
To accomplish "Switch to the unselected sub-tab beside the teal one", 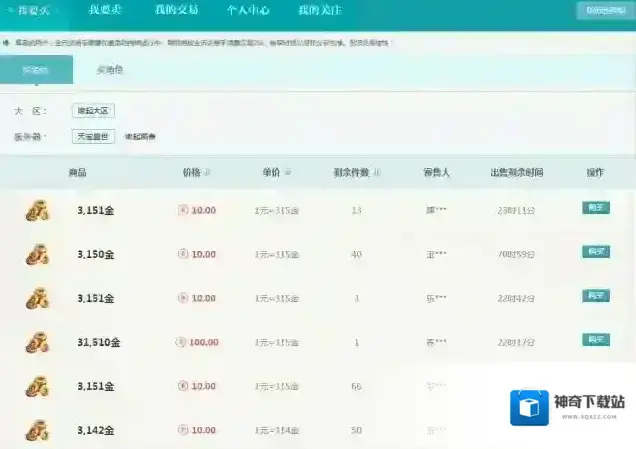I will (x=110, y=70).
